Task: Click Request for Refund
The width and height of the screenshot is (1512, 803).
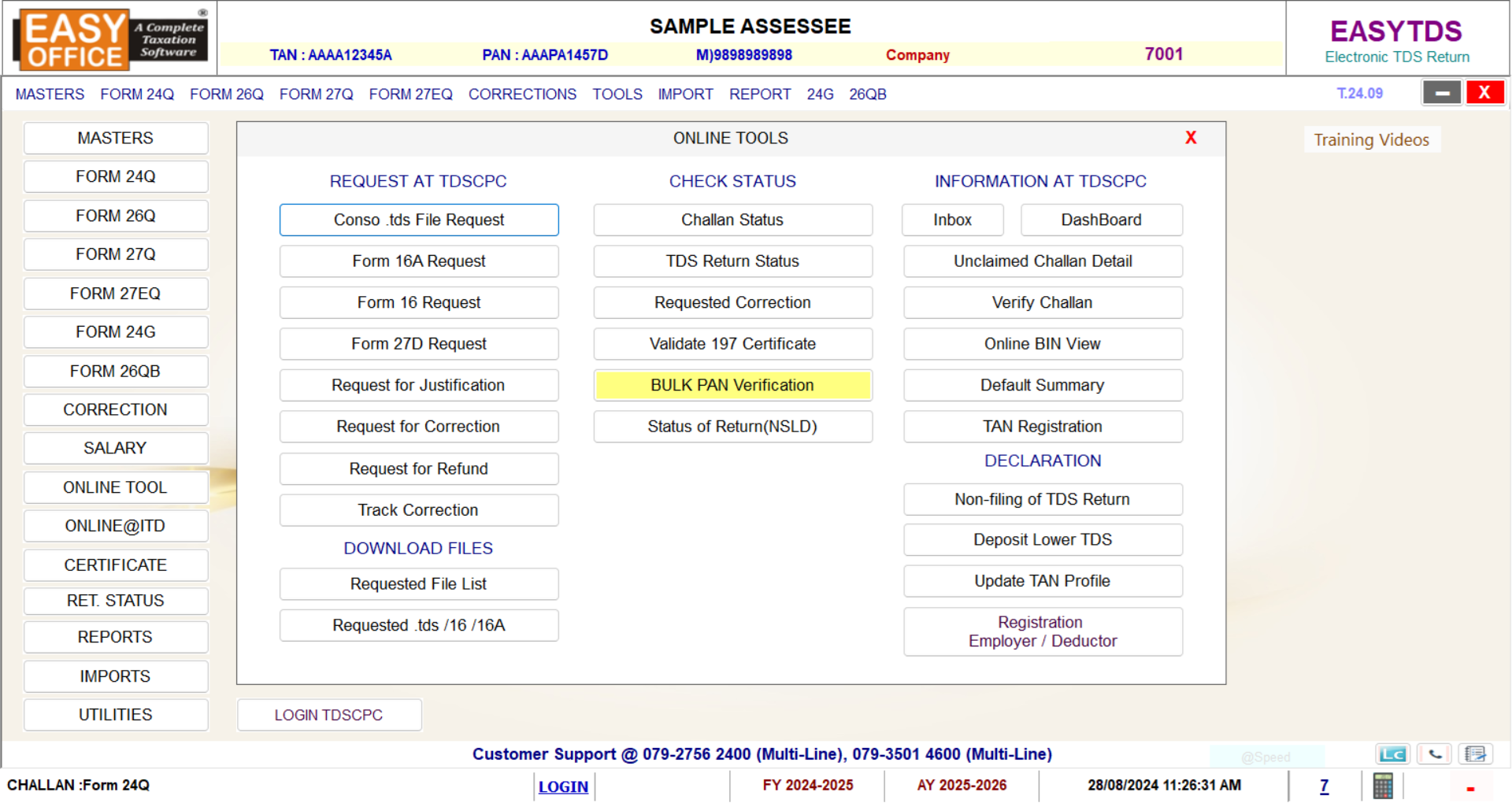Action: click(x=419, y=469)
